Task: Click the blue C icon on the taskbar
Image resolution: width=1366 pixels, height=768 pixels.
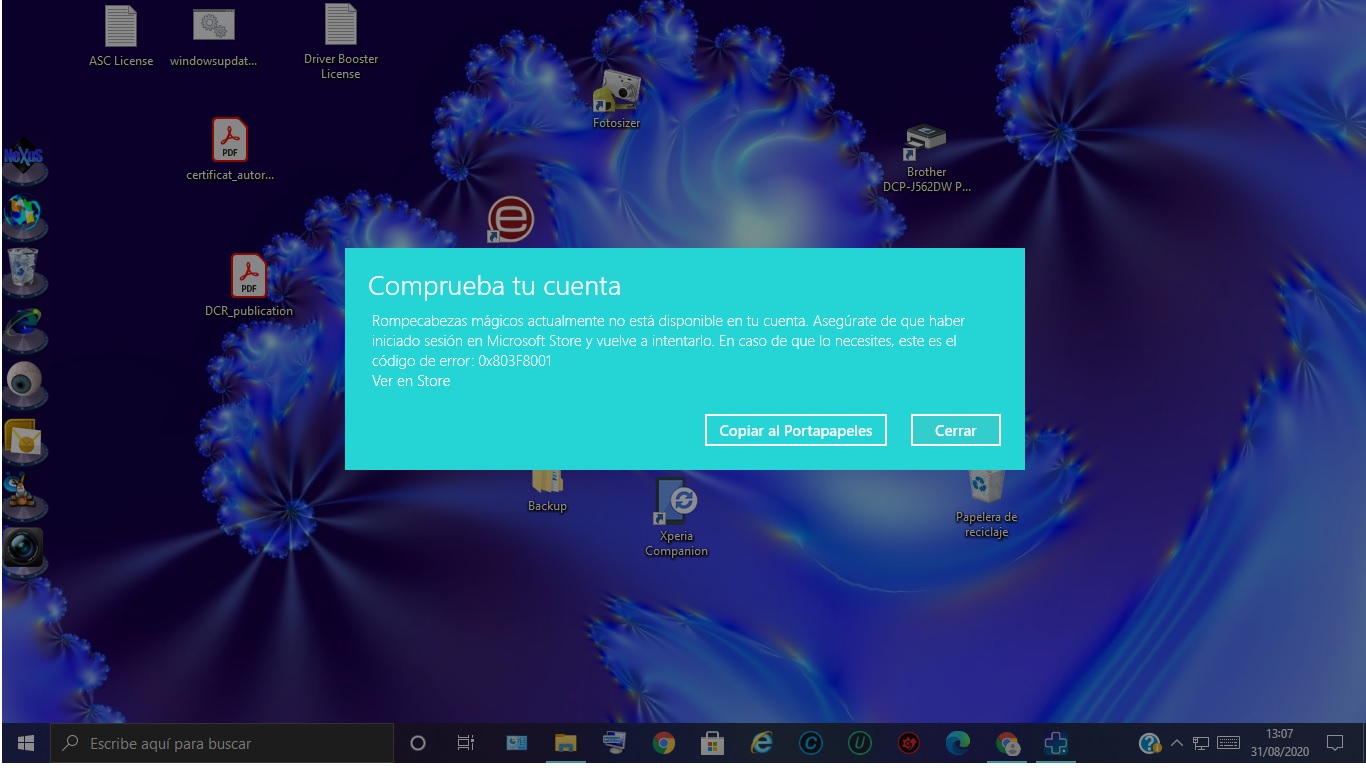Action: coord(810,743)
